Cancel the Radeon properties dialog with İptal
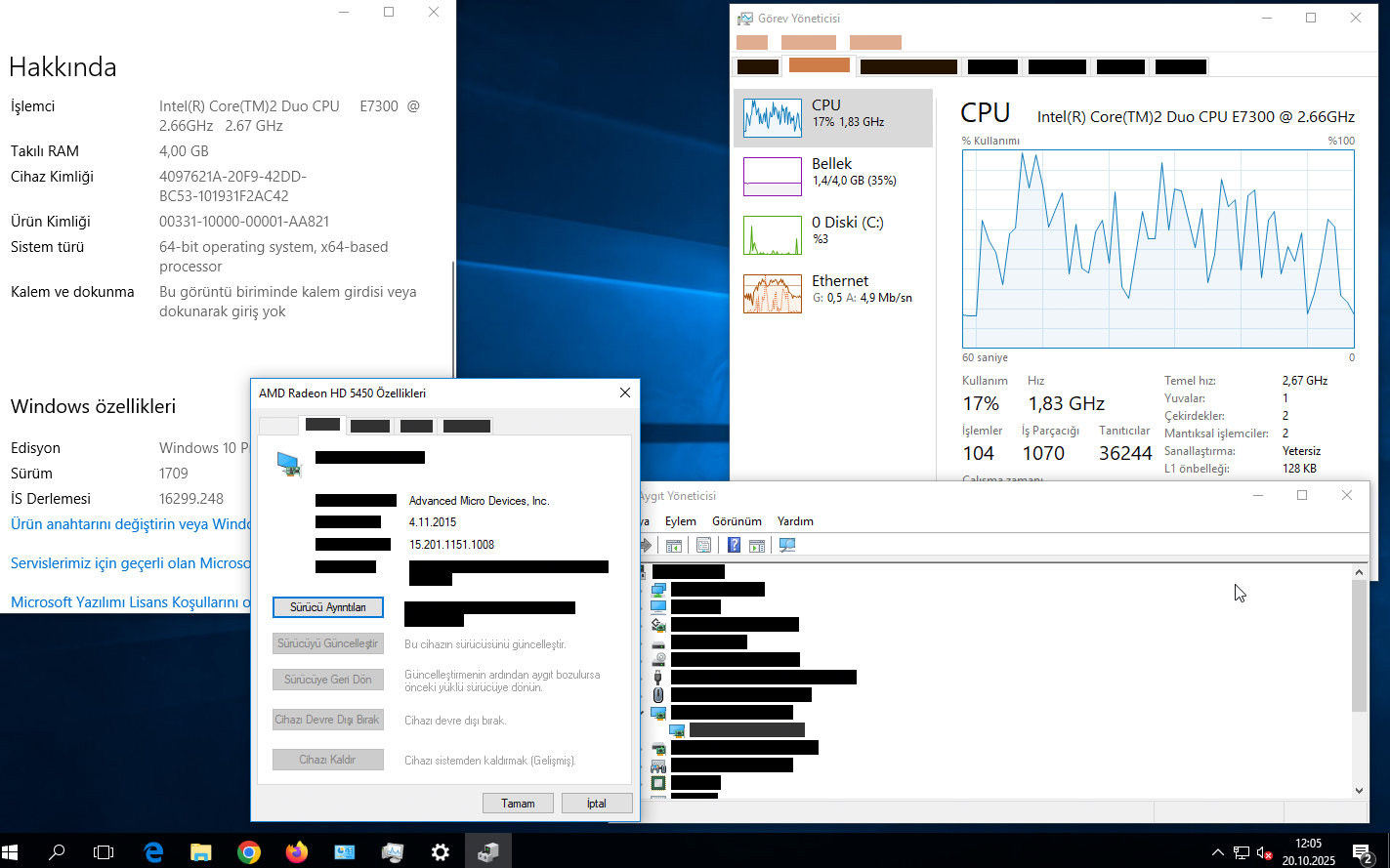Image resolution: width=1390 pixels, height=868 pixels. pyautogui.click(x=597, y=804)
